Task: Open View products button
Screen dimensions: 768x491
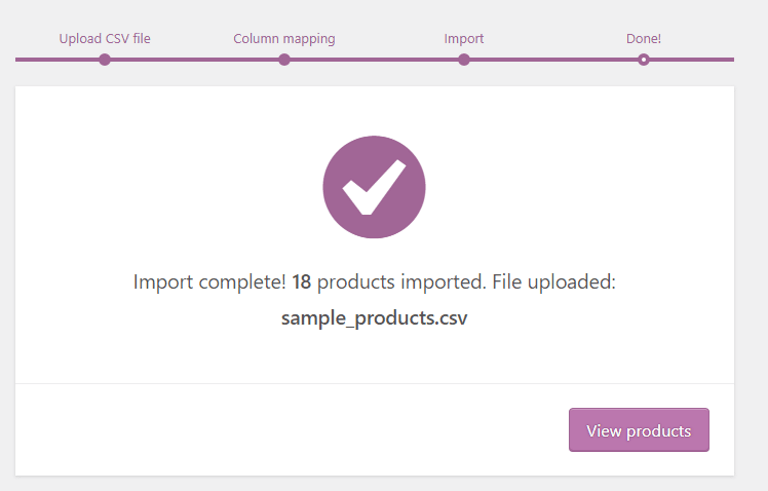Action: click(x=639, y=430)
